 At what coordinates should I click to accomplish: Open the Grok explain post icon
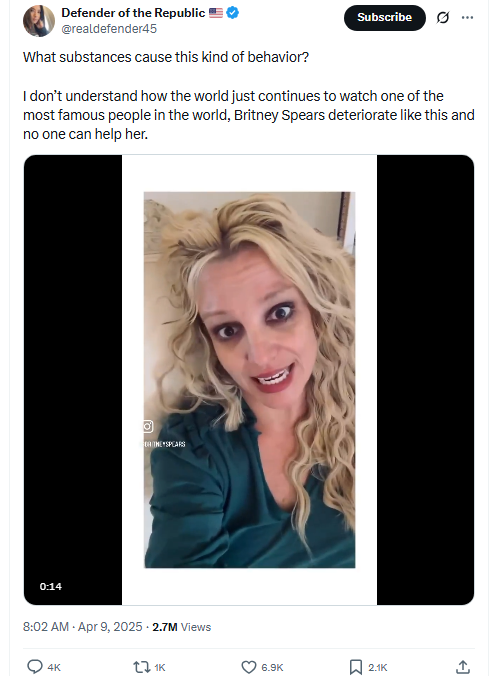pyautogui.click(x=443, y=18)
